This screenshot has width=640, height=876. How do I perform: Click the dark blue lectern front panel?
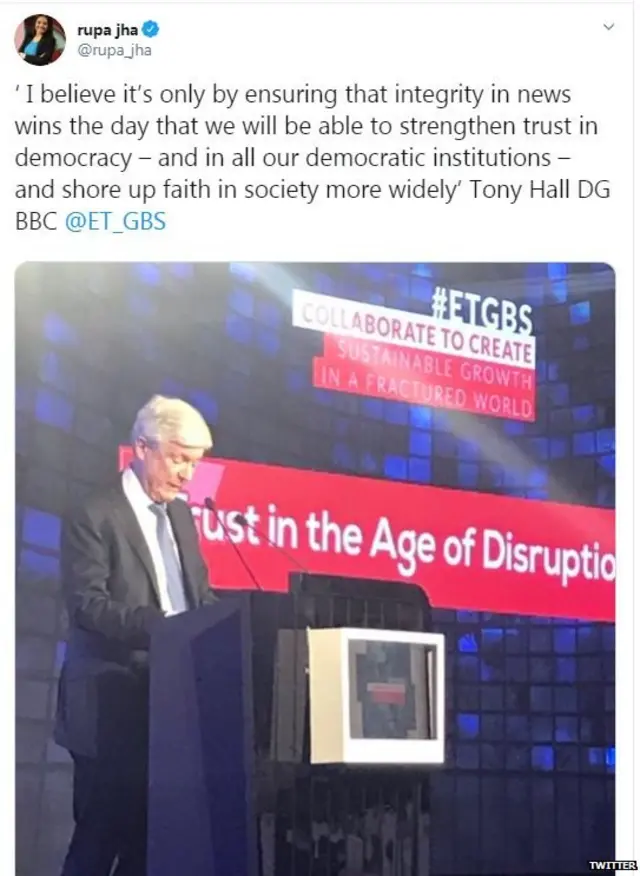(x=195, y=737)
